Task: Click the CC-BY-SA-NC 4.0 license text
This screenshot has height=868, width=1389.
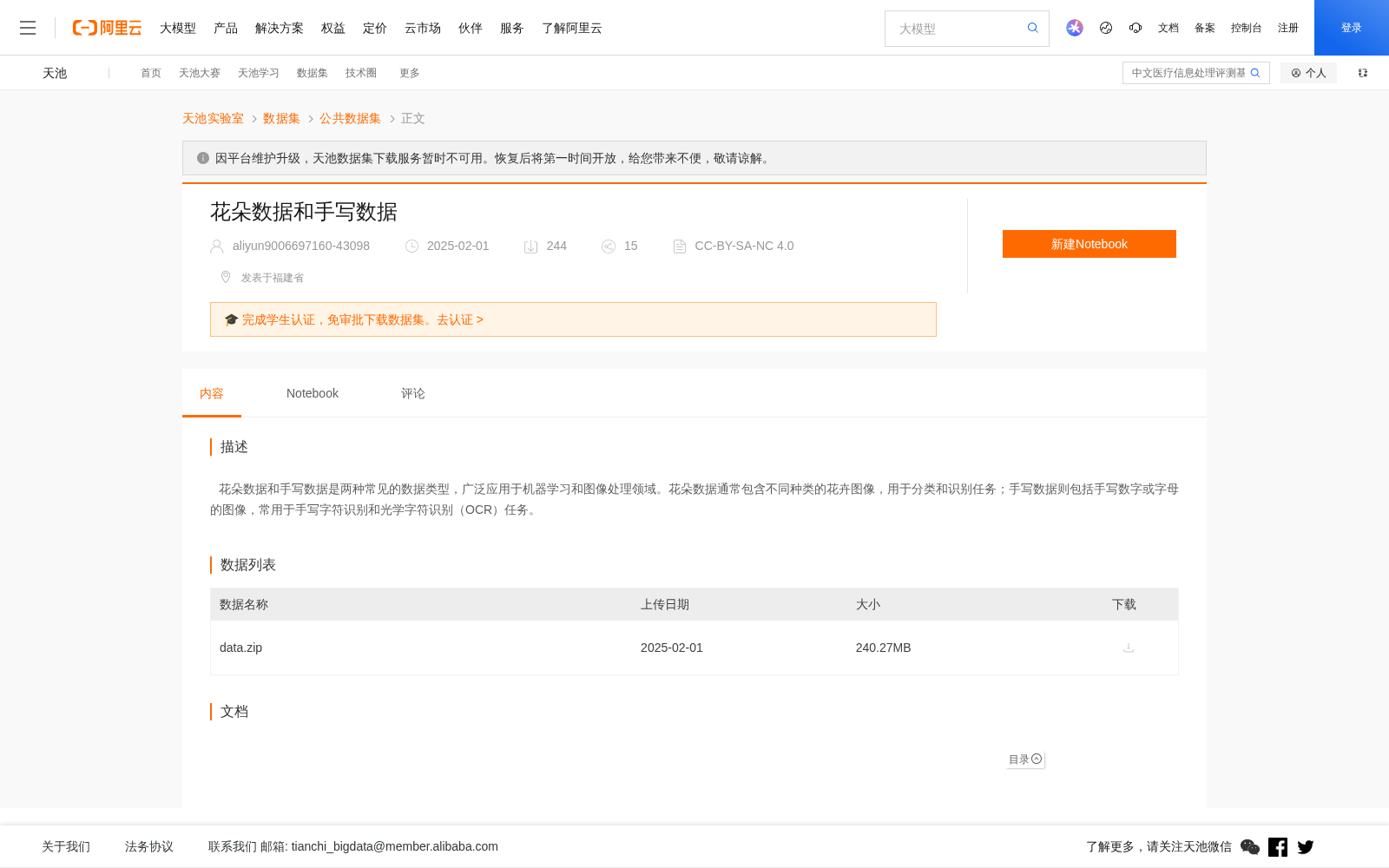Action: click(x=744, y=246)
